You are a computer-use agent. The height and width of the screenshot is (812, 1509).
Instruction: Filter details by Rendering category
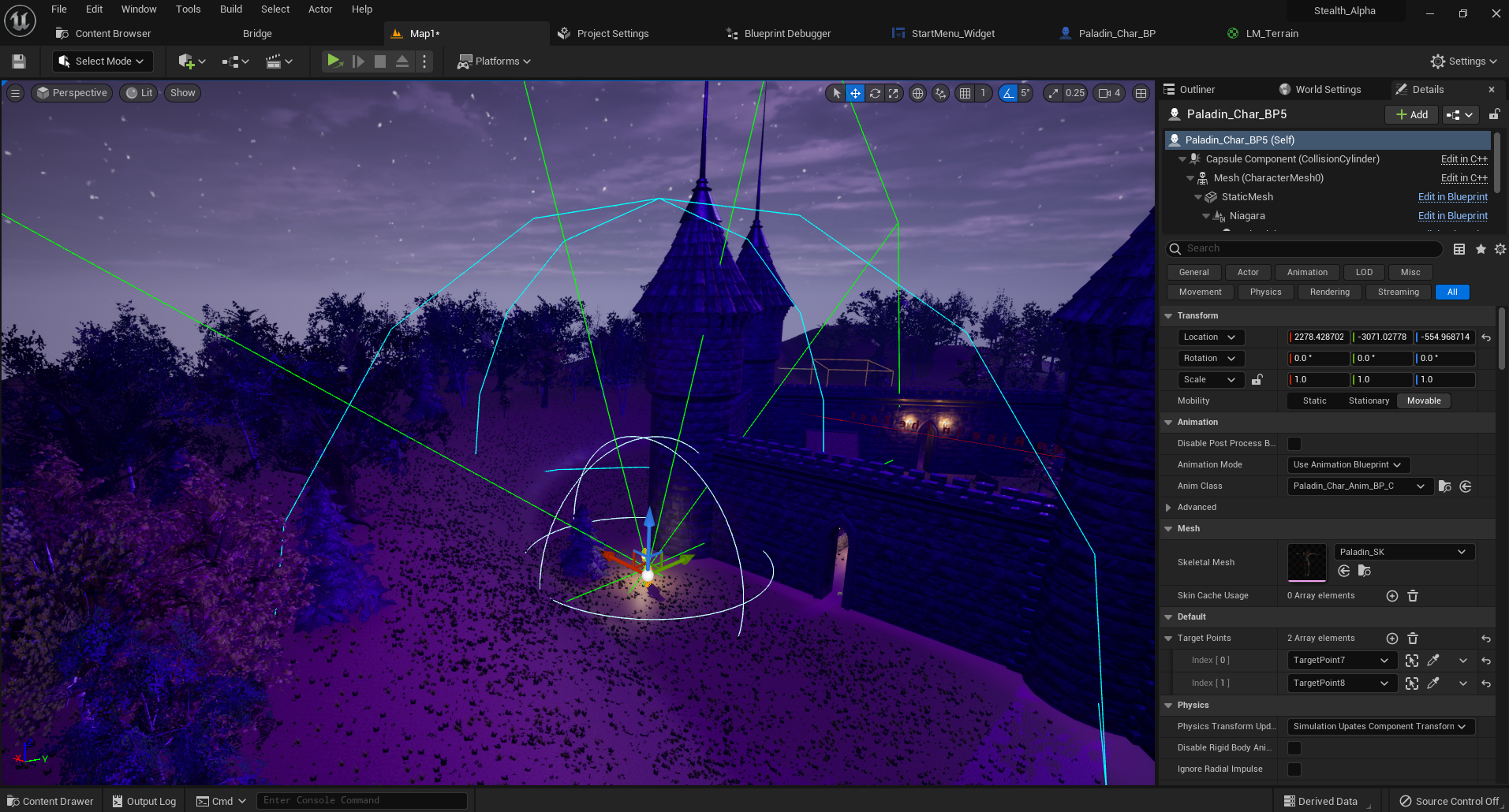(1330, 292)
